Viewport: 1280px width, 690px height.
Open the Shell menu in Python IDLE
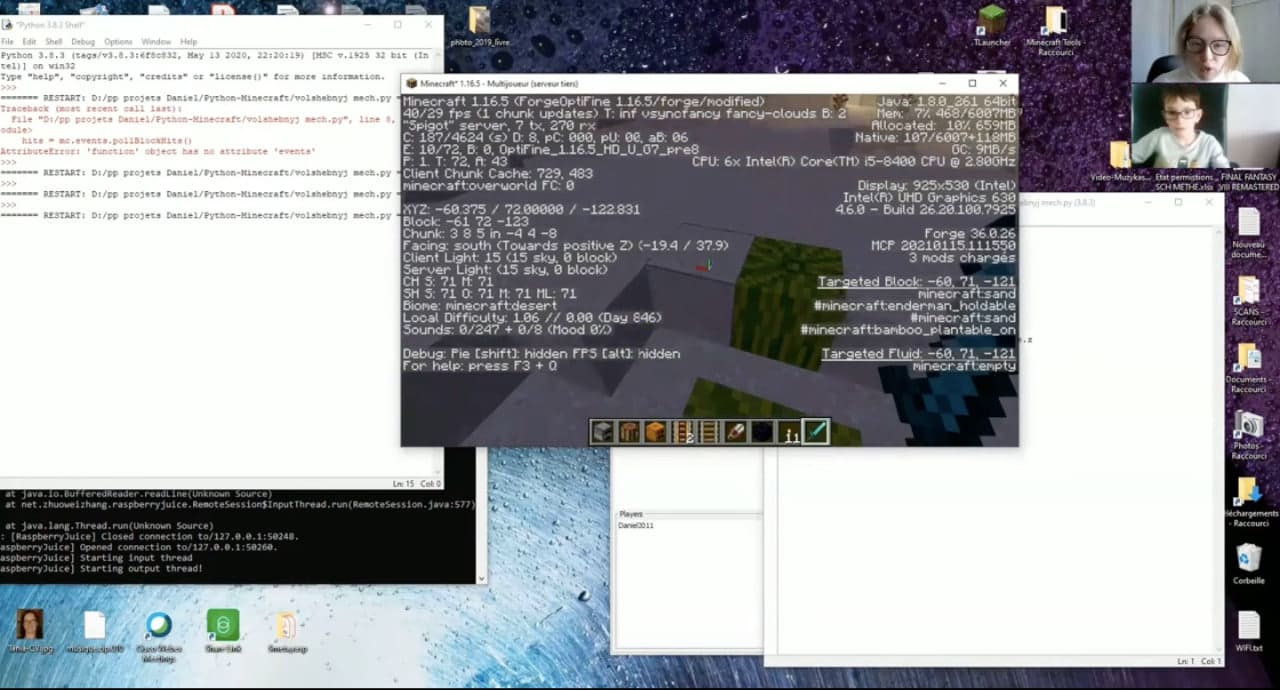54,42
